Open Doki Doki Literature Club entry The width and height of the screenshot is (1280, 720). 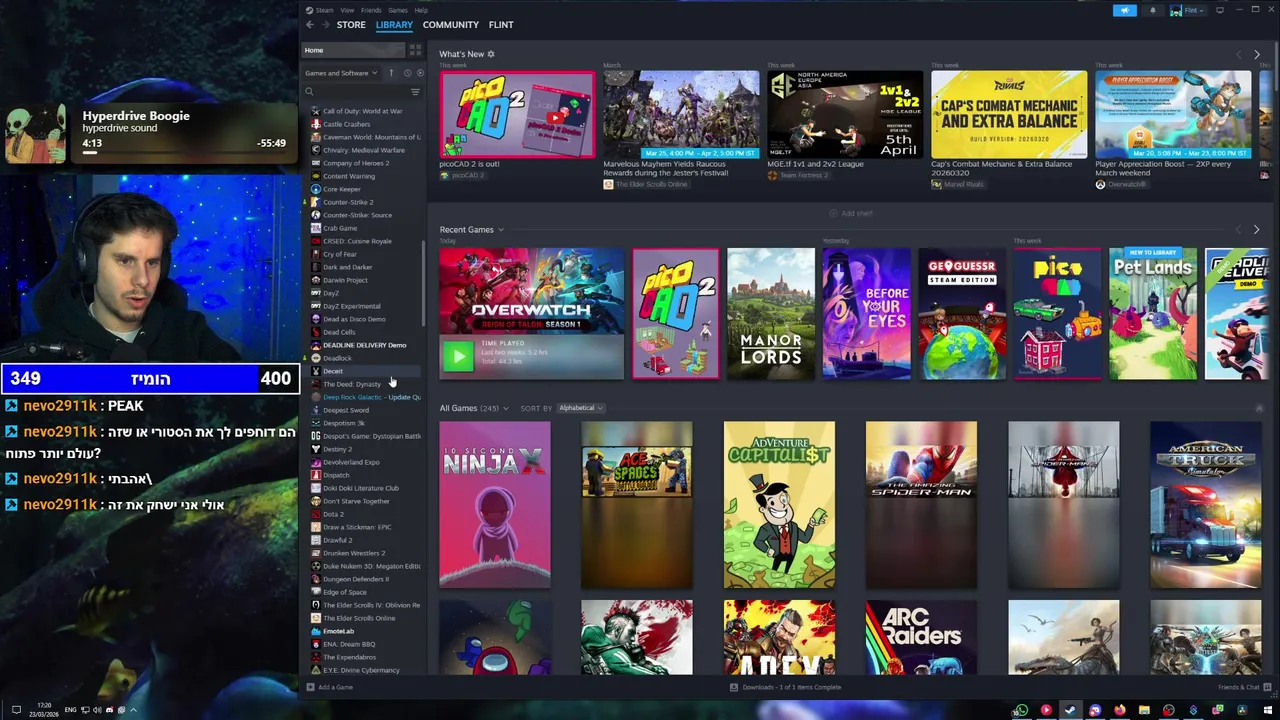pyautogui.click(x=363, y=488)
